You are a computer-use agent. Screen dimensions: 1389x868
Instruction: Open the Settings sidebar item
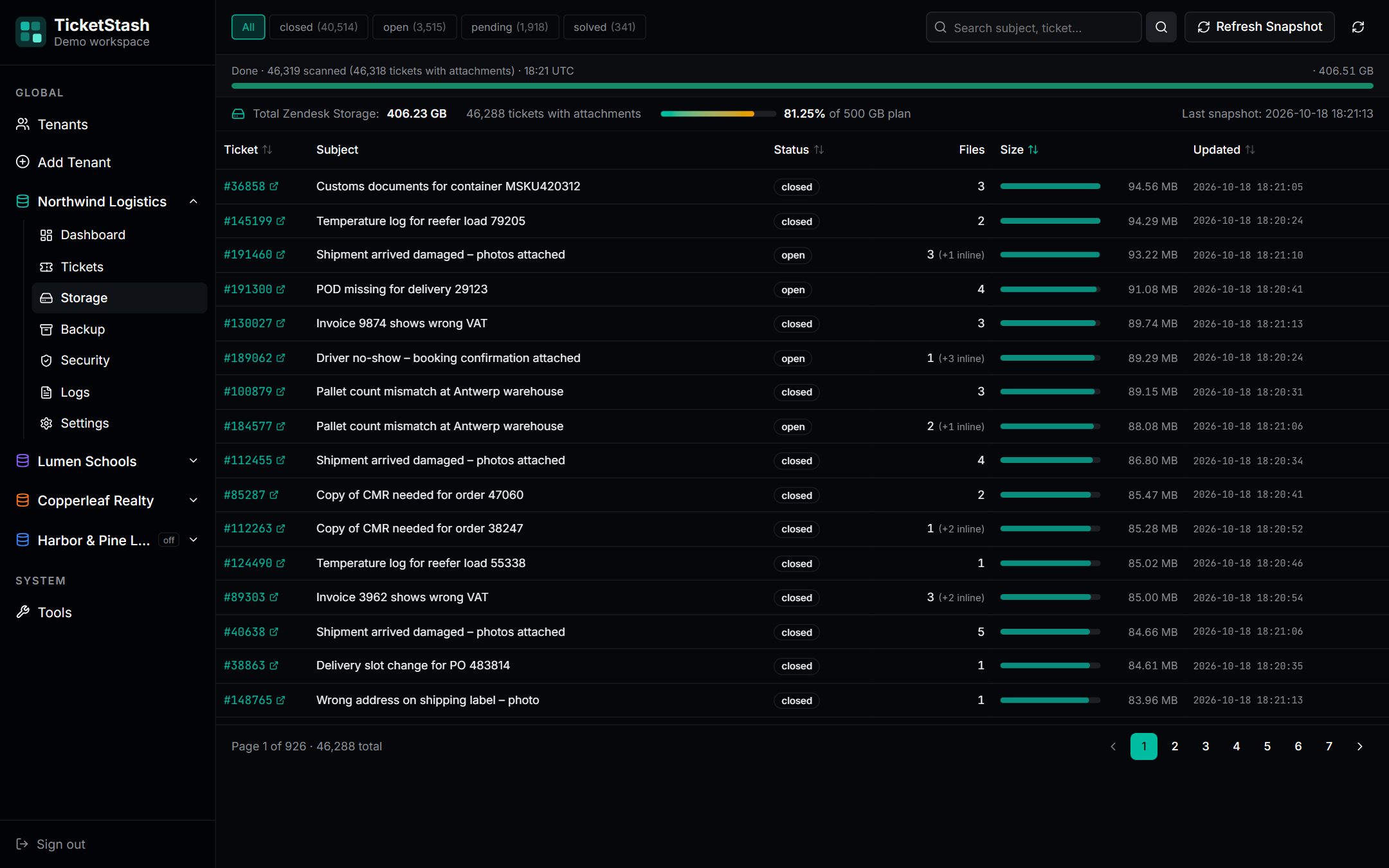[x=119, y=423]
